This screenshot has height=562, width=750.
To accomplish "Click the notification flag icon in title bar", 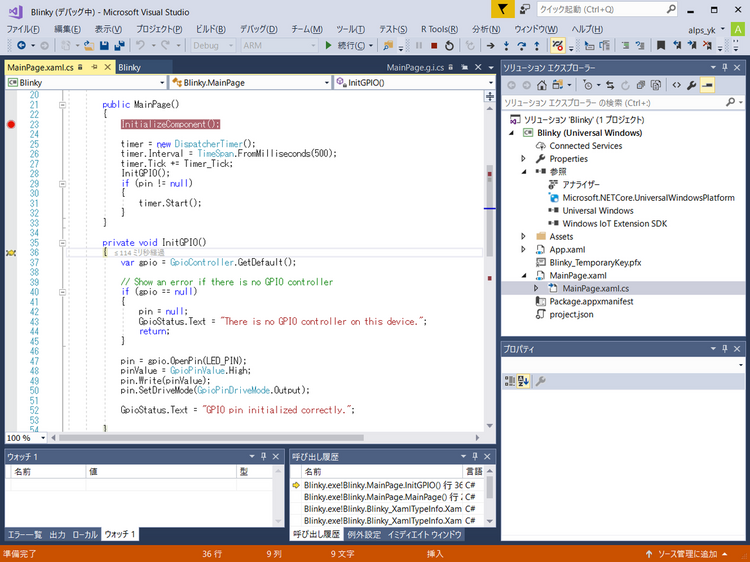I will click(504, 9).
